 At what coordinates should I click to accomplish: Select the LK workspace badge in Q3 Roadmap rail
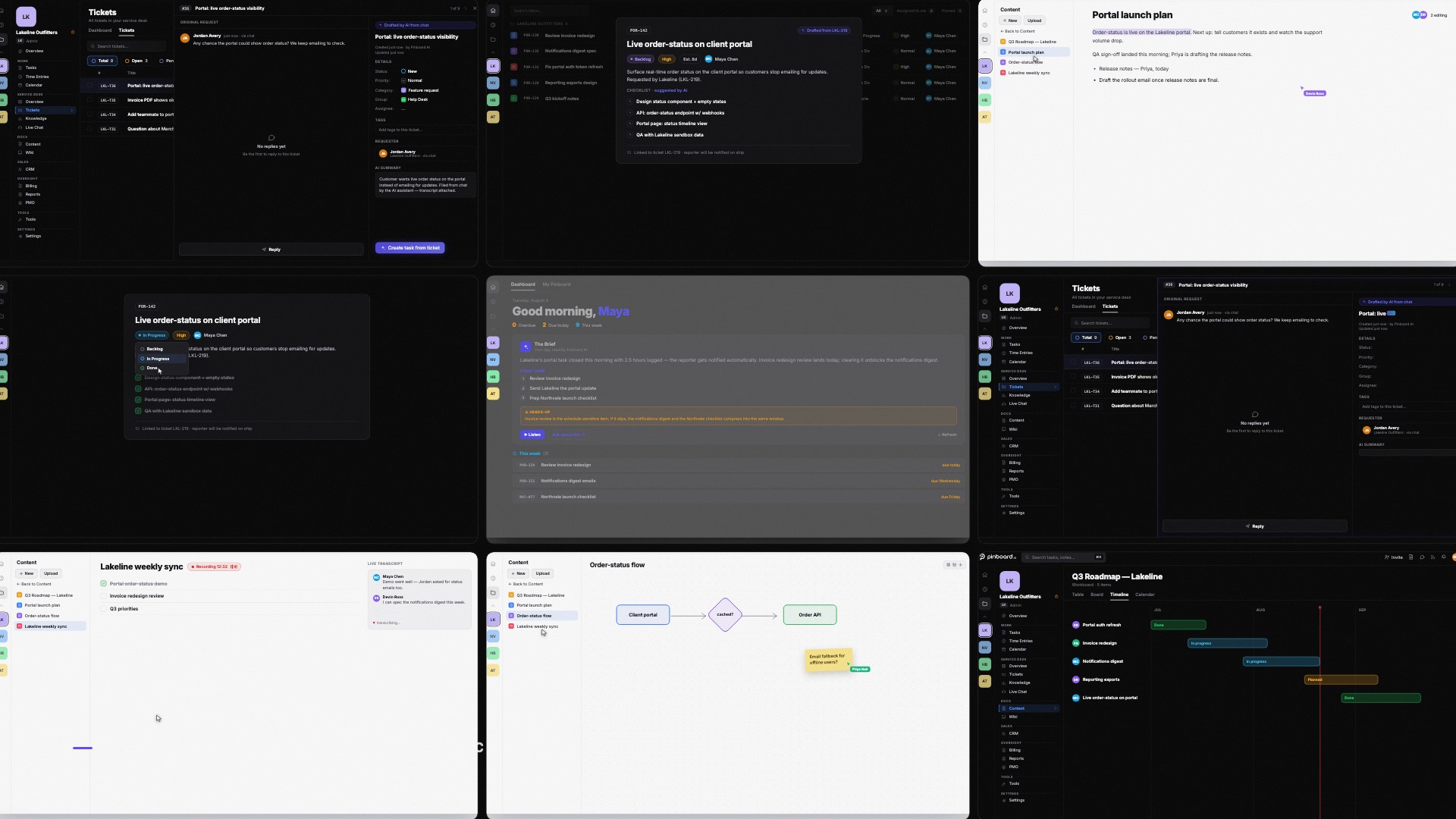[x=985, y=630]
